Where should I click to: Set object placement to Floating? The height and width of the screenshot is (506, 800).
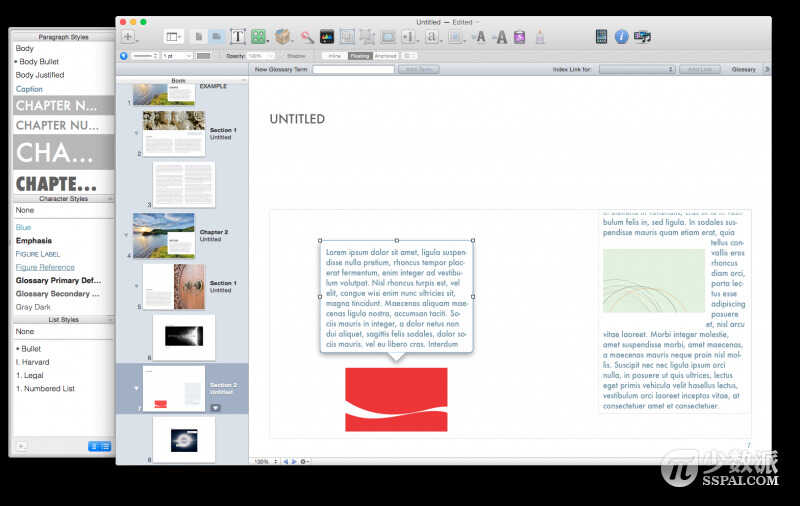(360, 56)
